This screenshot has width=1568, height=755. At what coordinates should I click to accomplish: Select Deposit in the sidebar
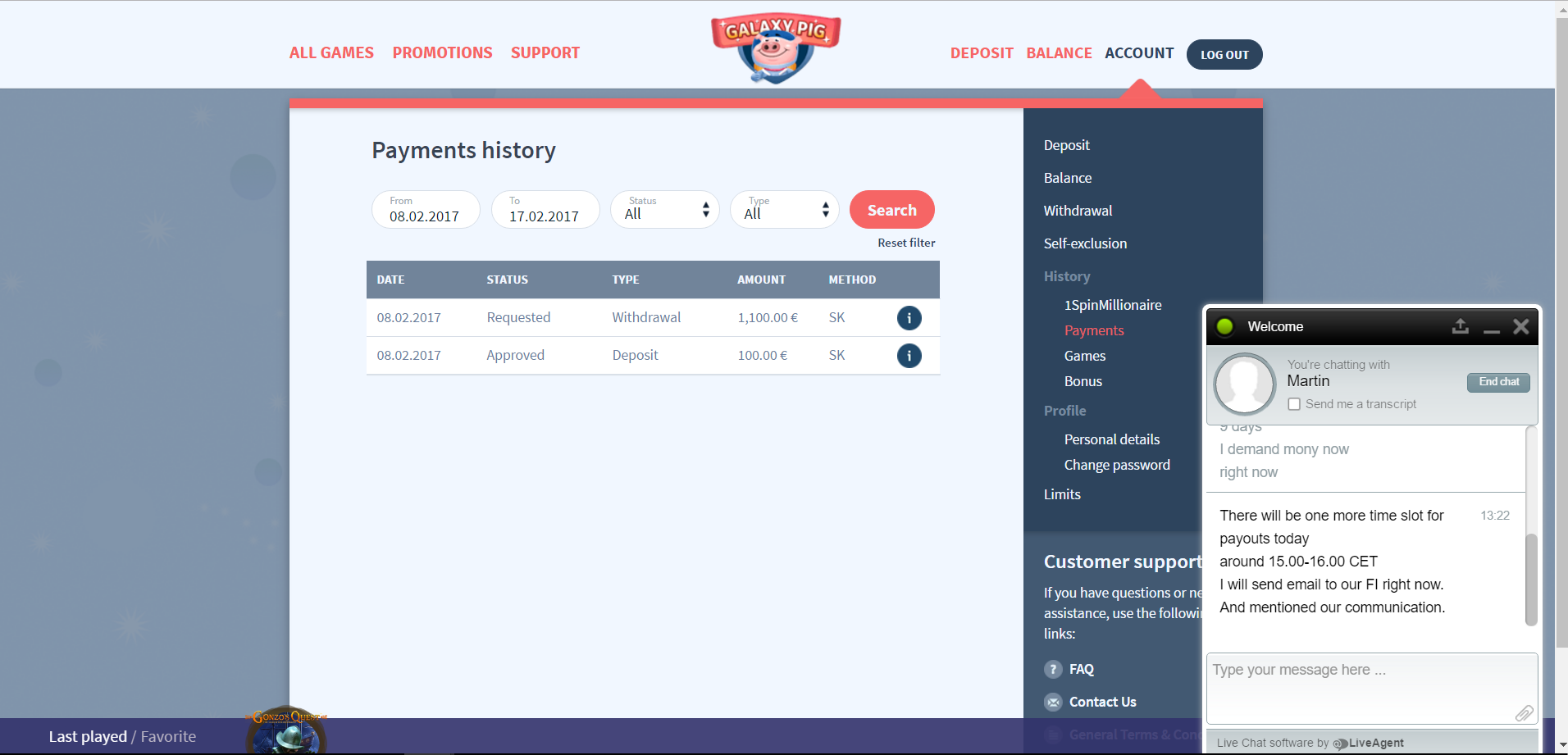click(x=1066, y=145)
